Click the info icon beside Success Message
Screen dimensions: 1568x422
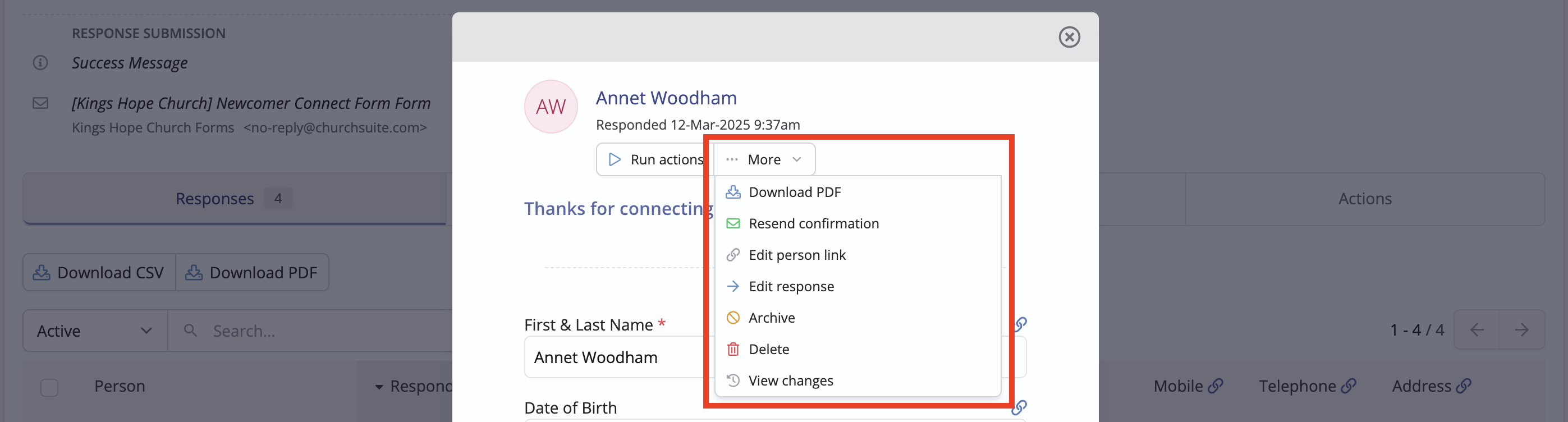tap(40, 63)
